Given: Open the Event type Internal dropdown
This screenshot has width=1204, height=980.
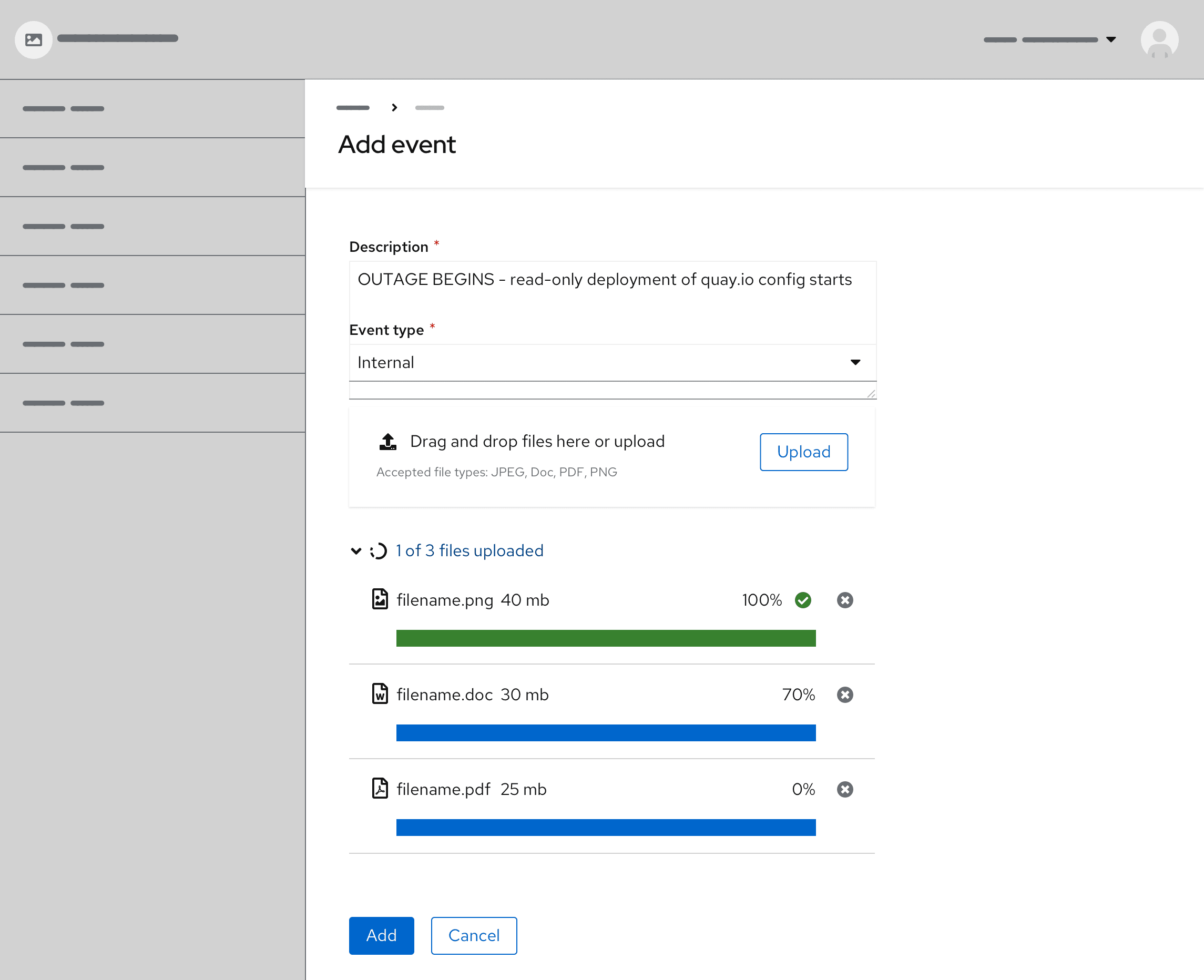Looking at the screenshot, I should click(612, 362).
